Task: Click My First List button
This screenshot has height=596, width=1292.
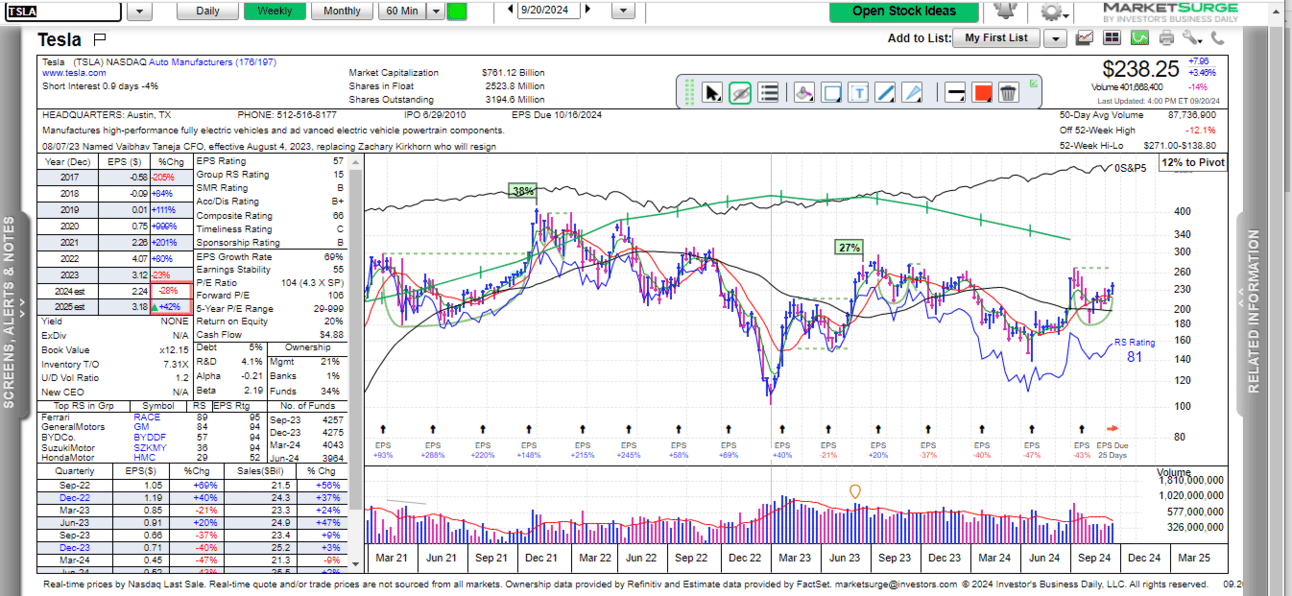Action: [996, 38]
